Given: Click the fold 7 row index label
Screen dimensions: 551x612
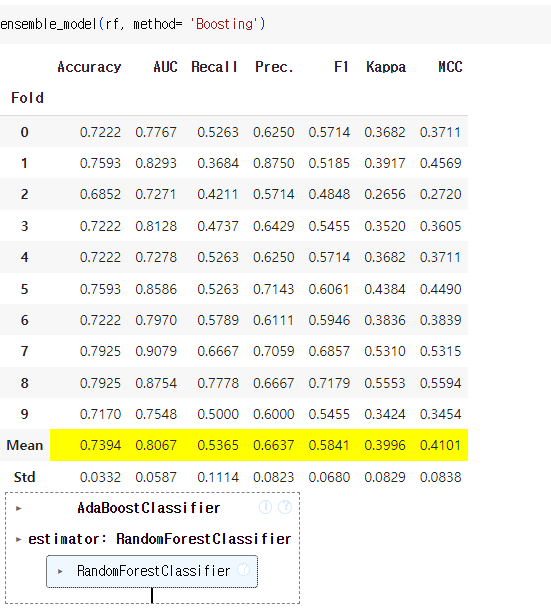Looking at the screenshot, I should click(25, 351).
